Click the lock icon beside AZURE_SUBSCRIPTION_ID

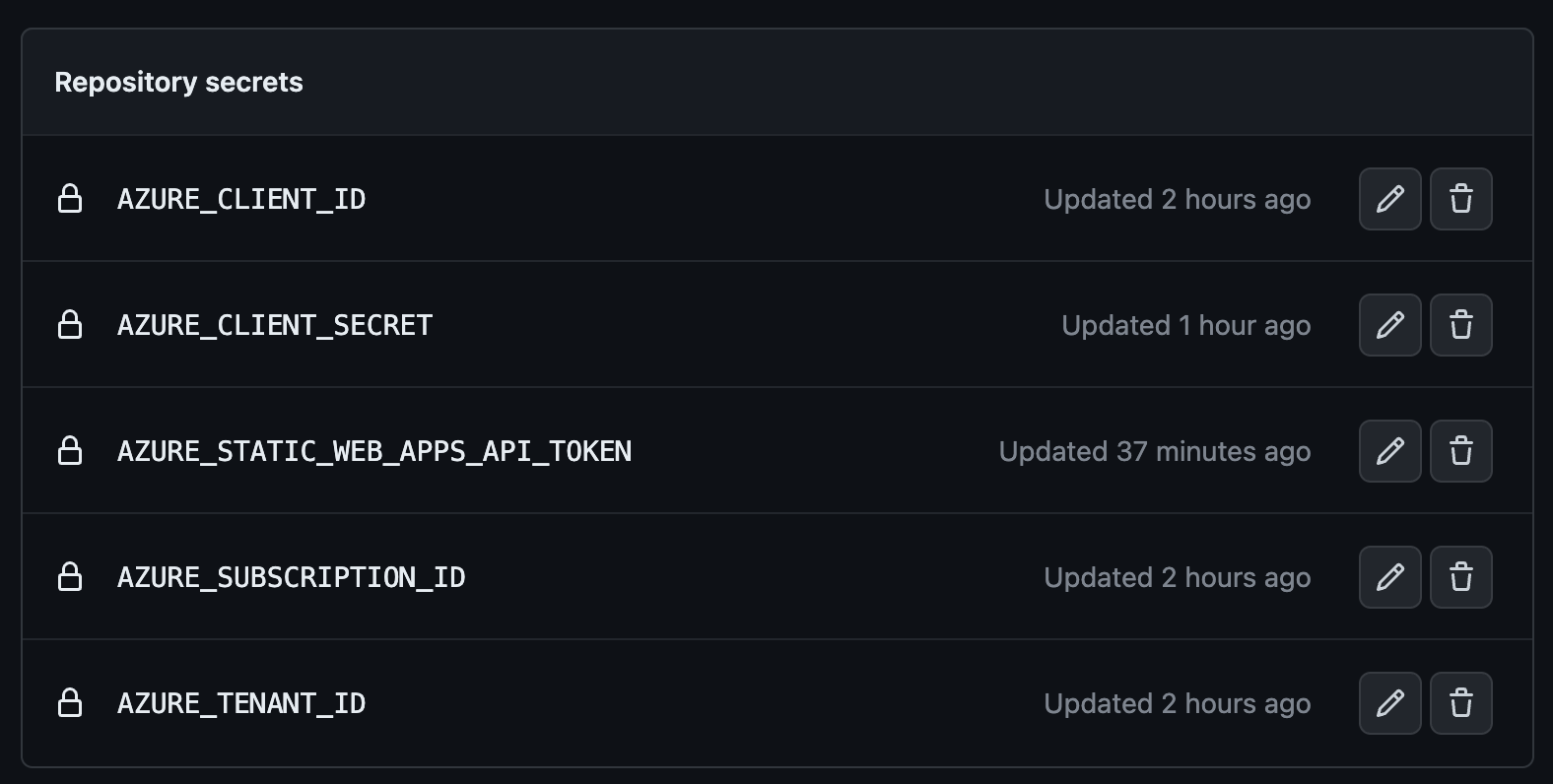[70, 577]
